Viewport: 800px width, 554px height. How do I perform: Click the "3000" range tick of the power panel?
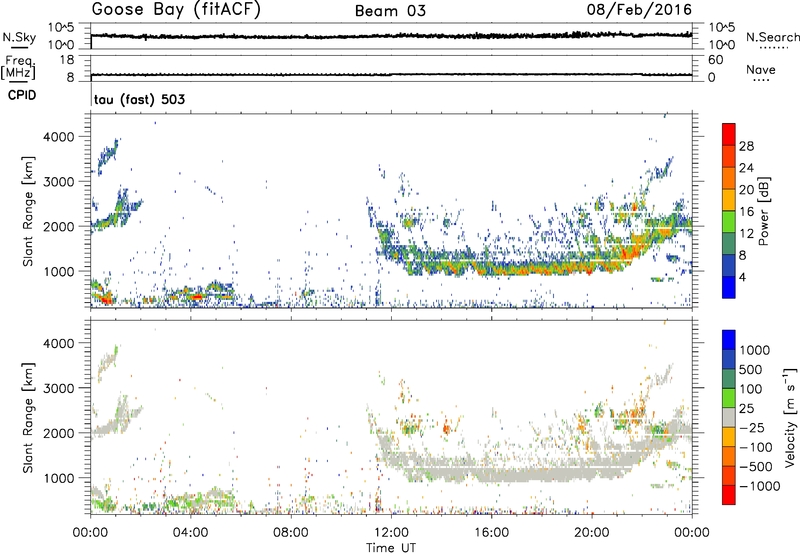(x=59, y=182)
